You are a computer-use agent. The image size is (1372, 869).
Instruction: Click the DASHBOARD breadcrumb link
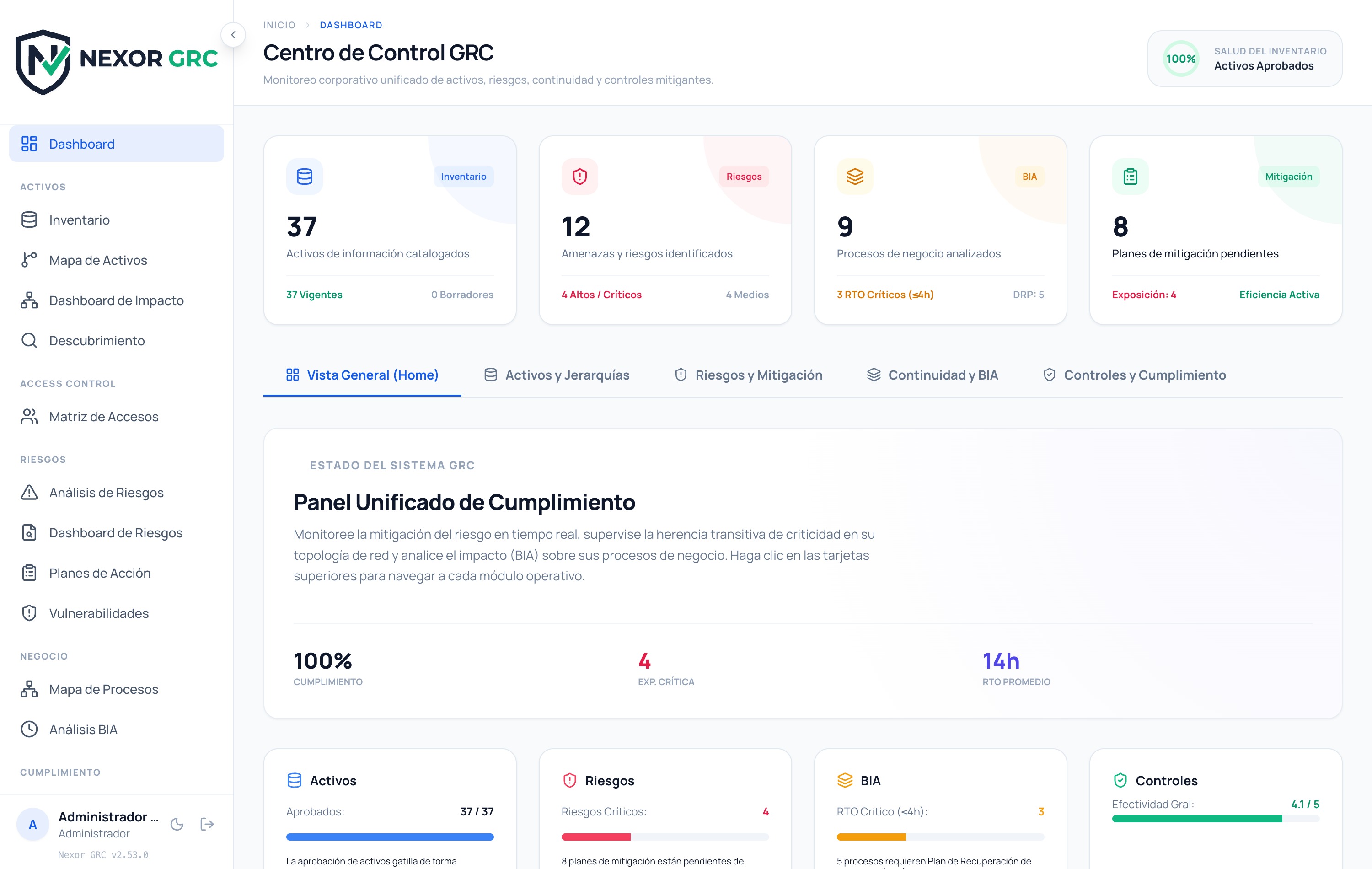pos(351,25)
